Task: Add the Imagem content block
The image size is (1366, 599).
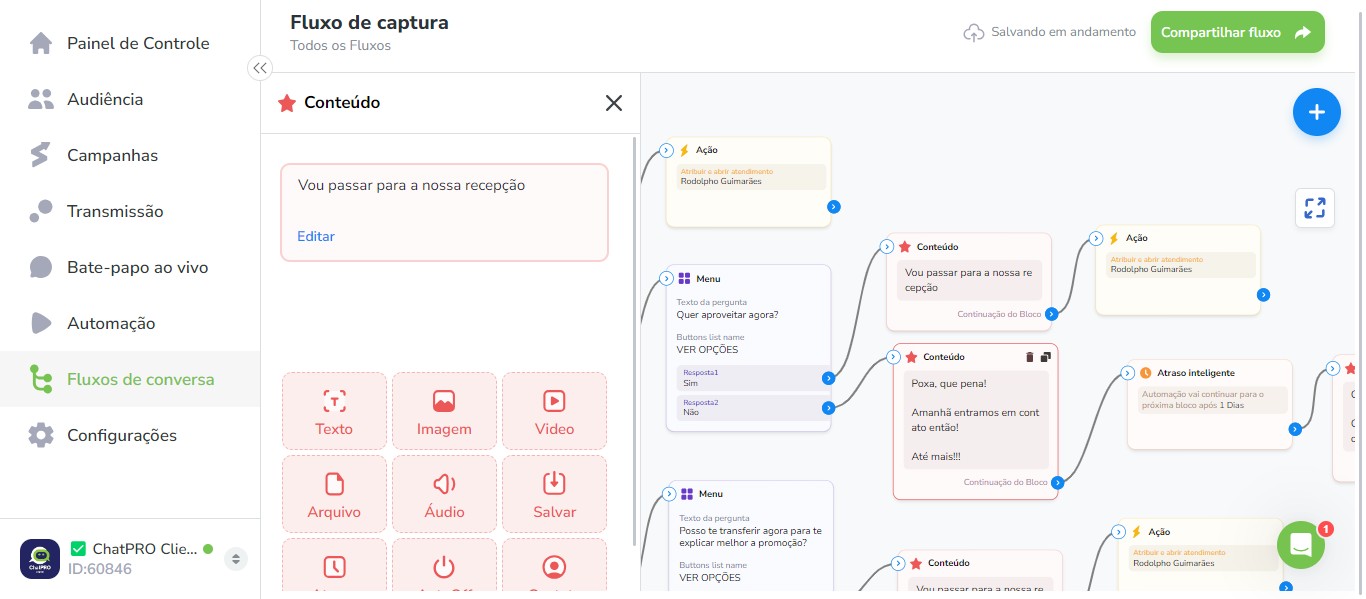Action: tap(444, 411)
